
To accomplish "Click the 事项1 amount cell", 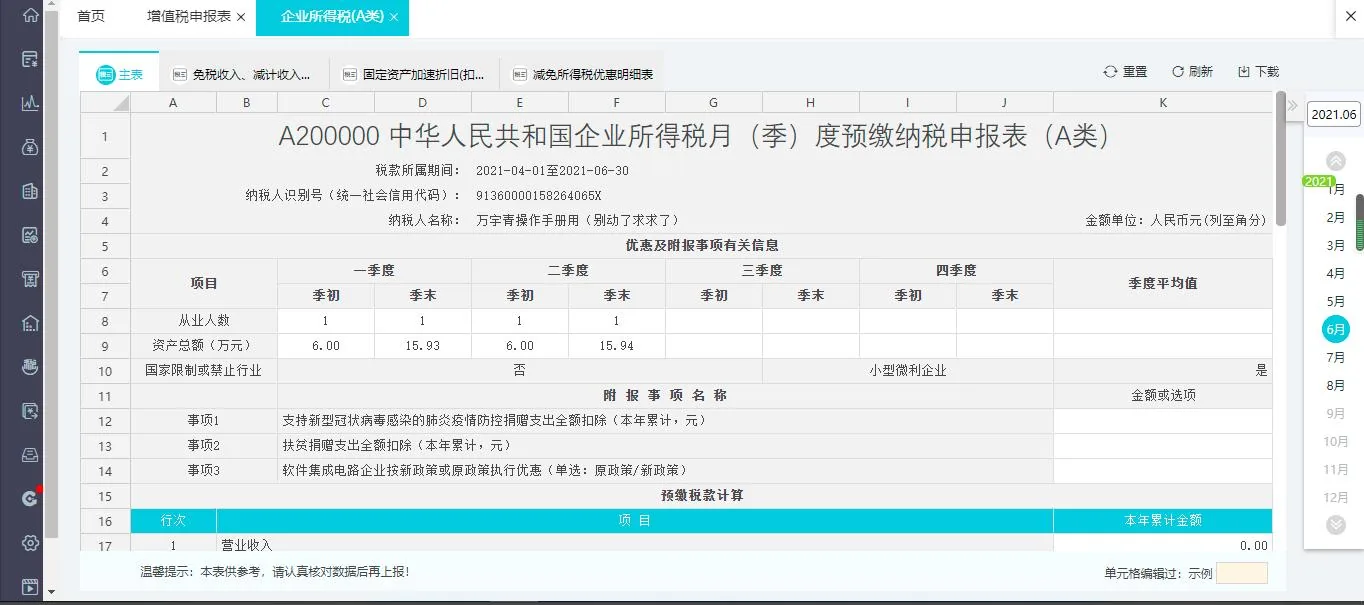I will (x=1163, y=420).
